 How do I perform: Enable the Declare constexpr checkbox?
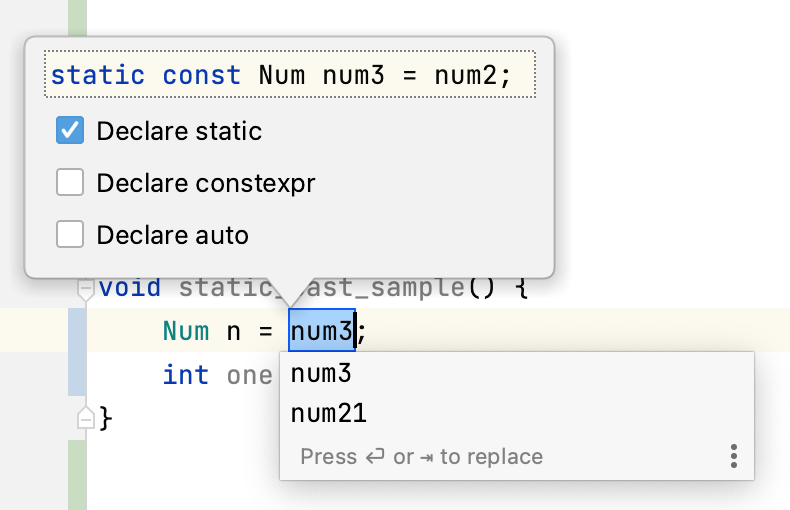pyautogui.click(x=70, y=183)
